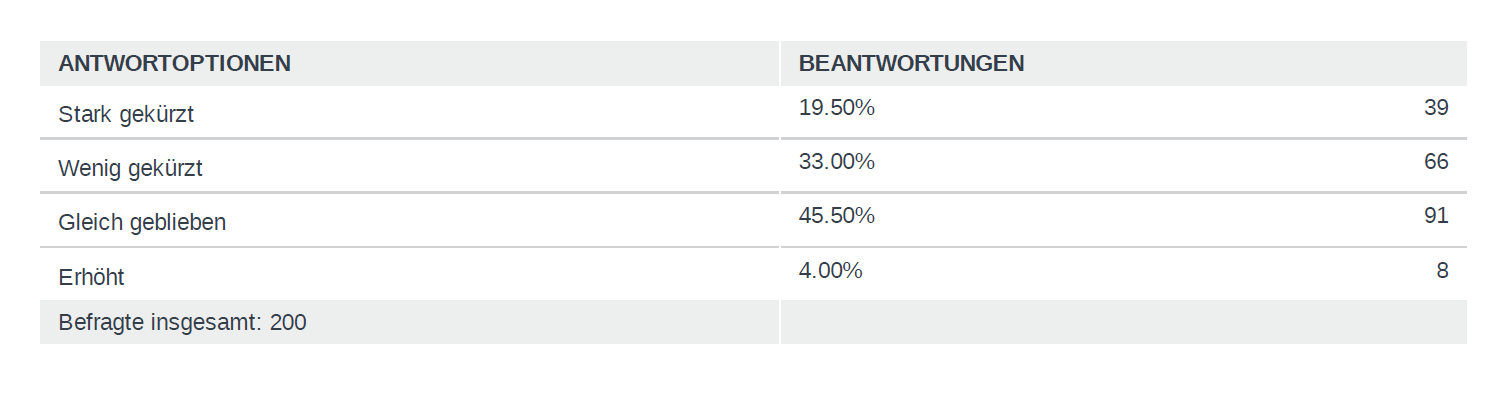Select the Wenig gekürzt row label

(131, 169)
